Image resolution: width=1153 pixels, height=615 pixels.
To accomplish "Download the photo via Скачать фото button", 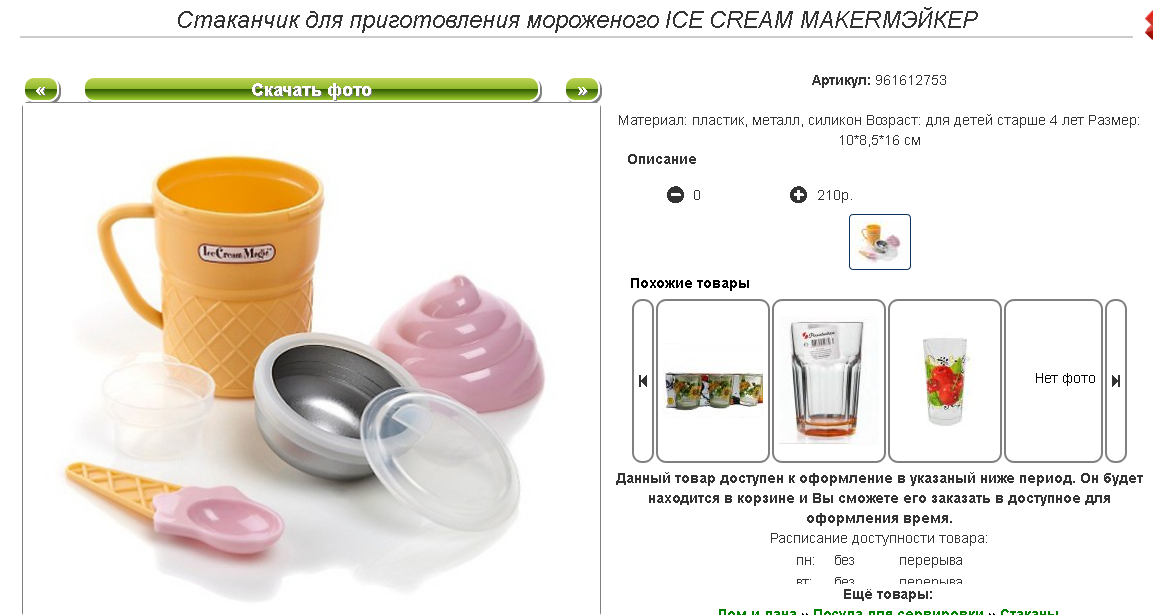I will 312,90.
